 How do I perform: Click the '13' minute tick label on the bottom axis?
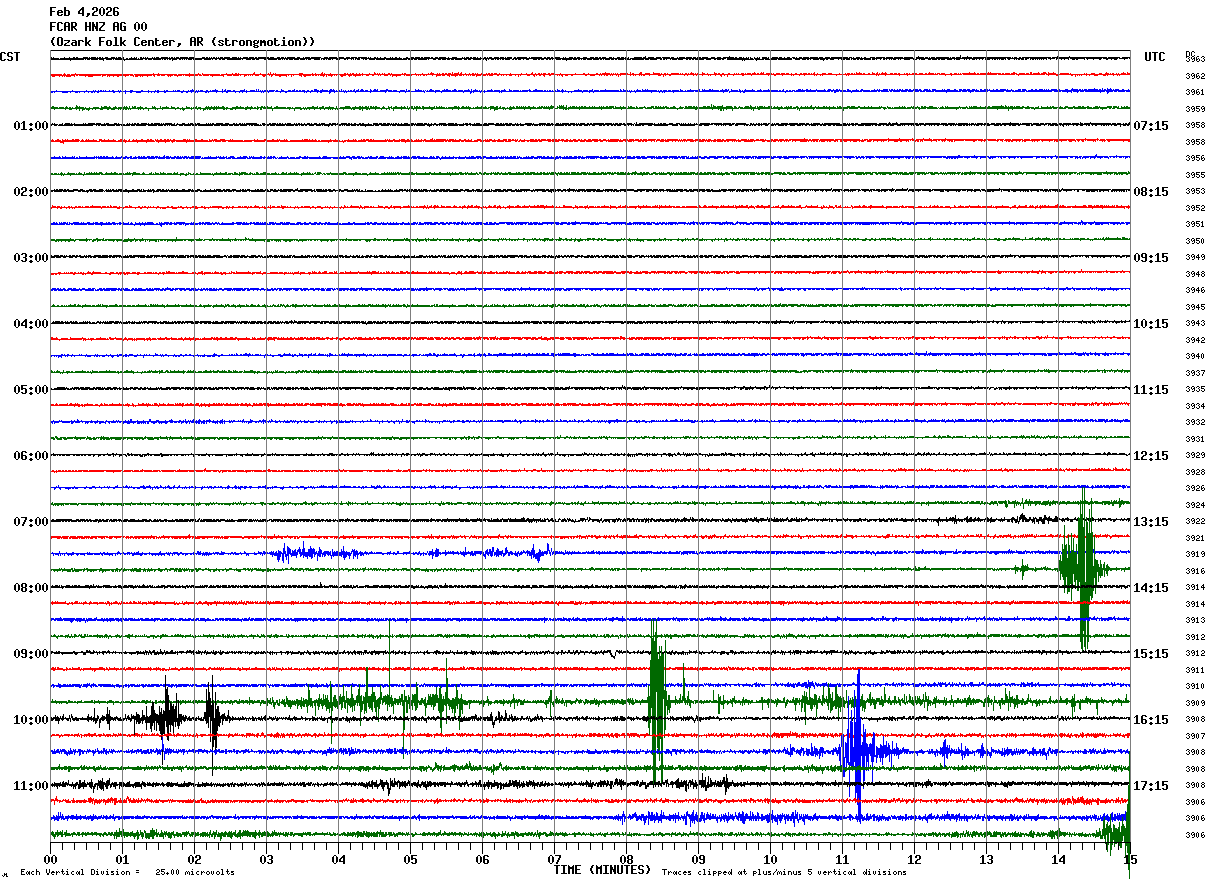(x=986, y=859)
